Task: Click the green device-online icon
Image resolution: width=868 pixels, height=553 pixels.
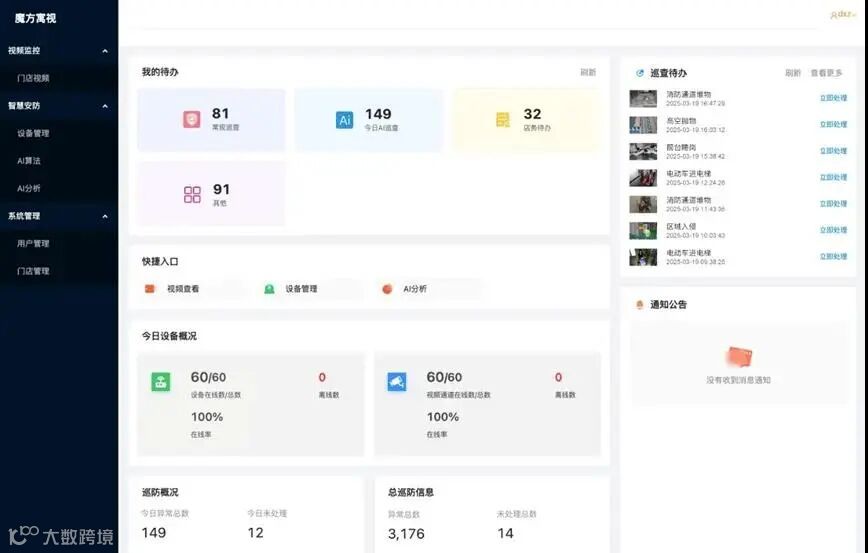Action: point(161,381)
